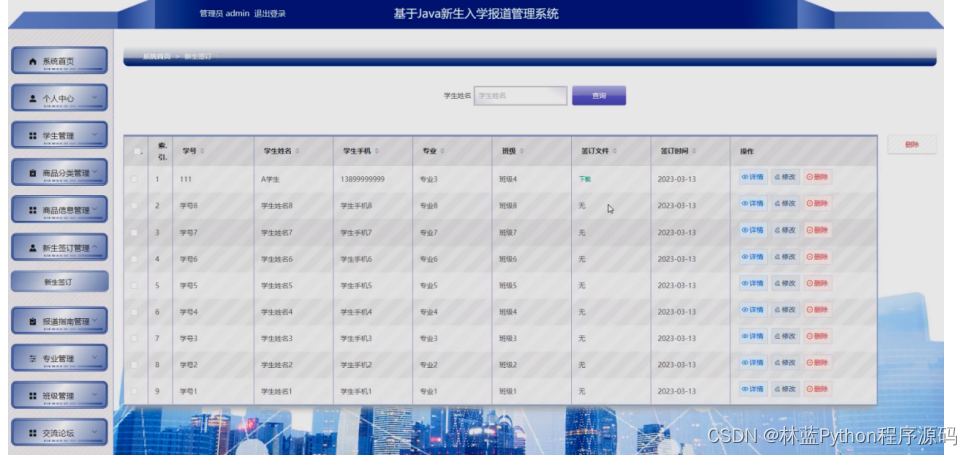The width and height of the screenshot is (972, 456).
Task: Click the 查询 search button
Action: tap(599, 95)
